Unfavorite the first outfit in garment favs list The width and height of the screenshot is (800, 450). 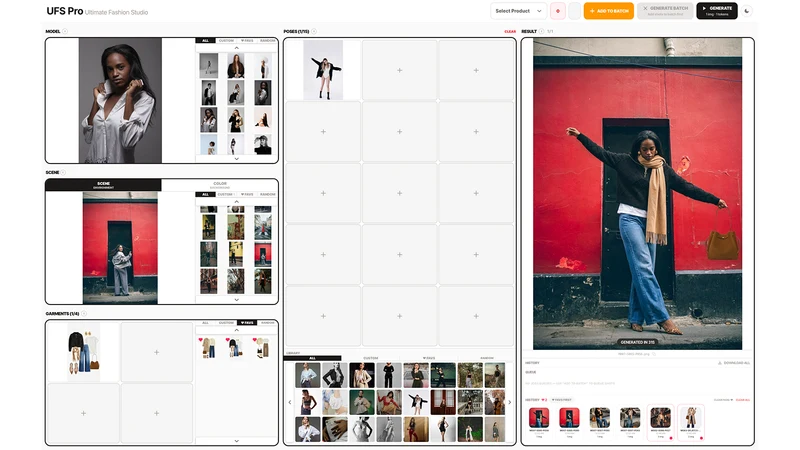201,339
